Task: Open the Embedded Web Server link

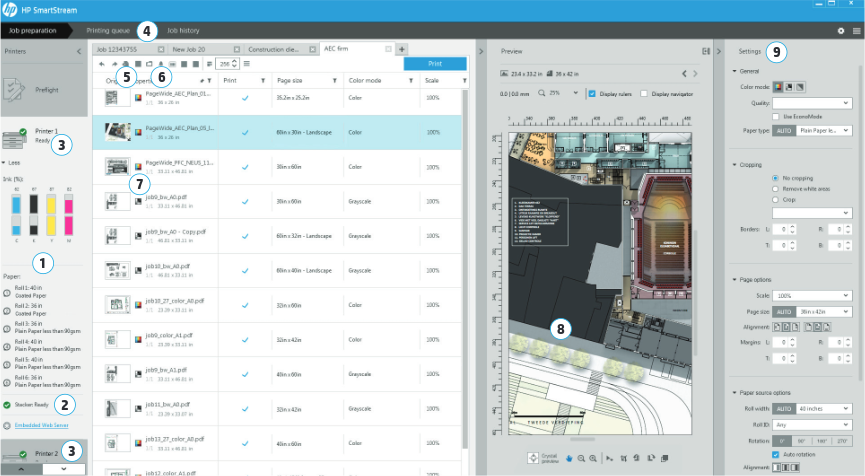Action: pos(42,425)
